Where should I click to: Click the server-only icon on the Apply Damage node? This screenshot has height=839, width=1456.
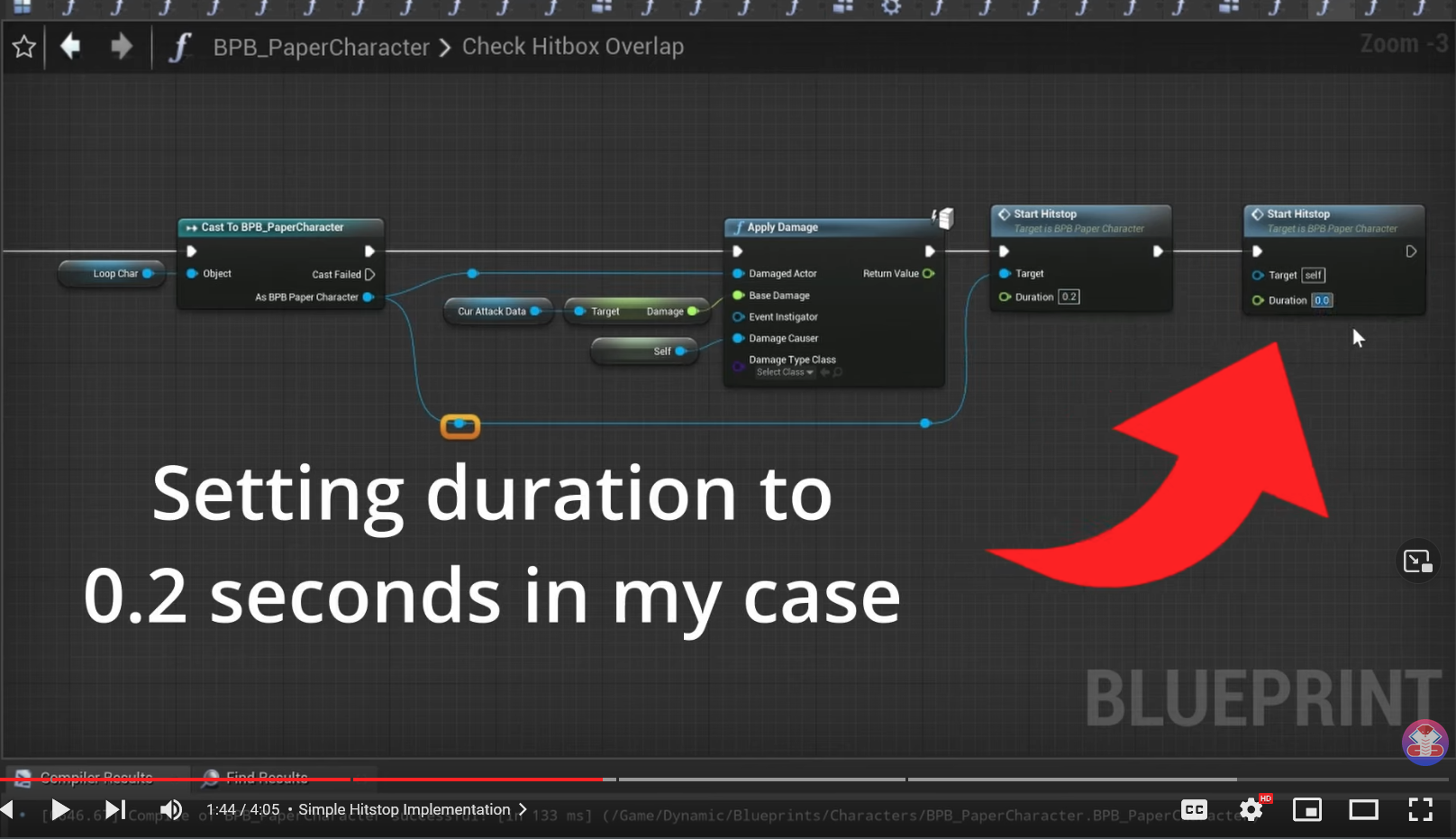point(943,217)
